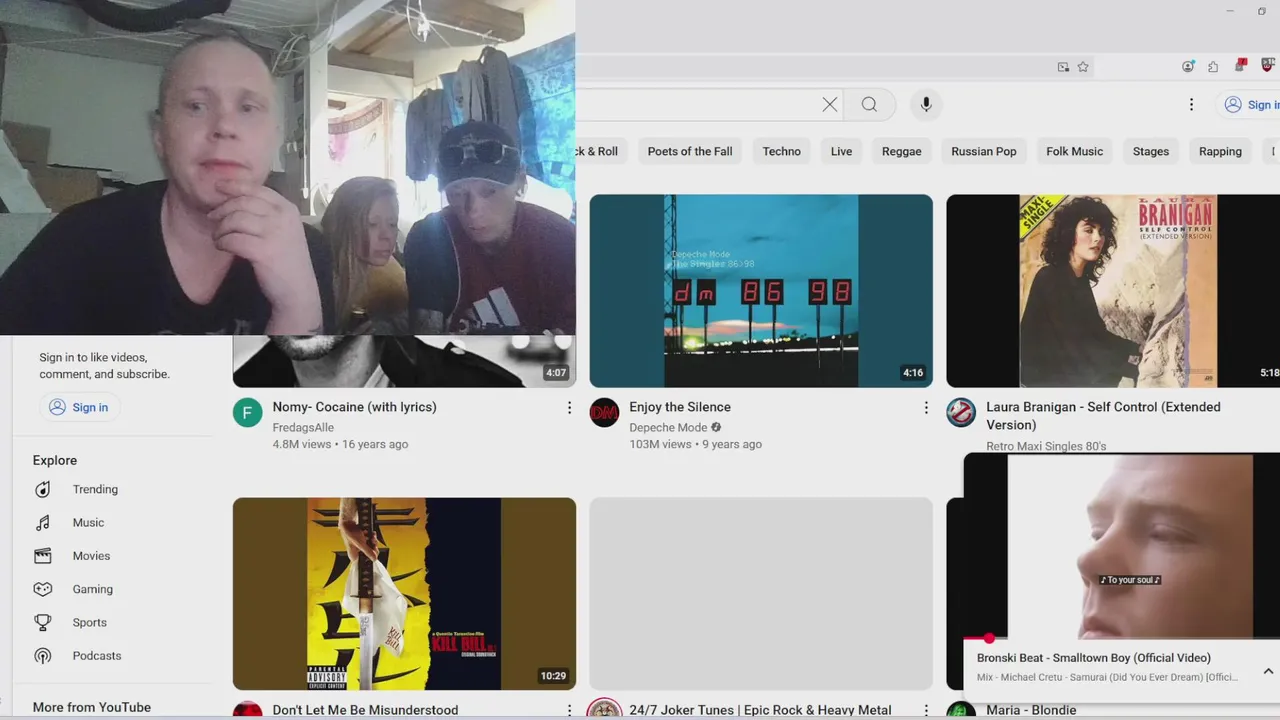Open Retro Maxi Singles 80's channel link
Screen dimensions: 1280x720
[x=1046, y=446]
